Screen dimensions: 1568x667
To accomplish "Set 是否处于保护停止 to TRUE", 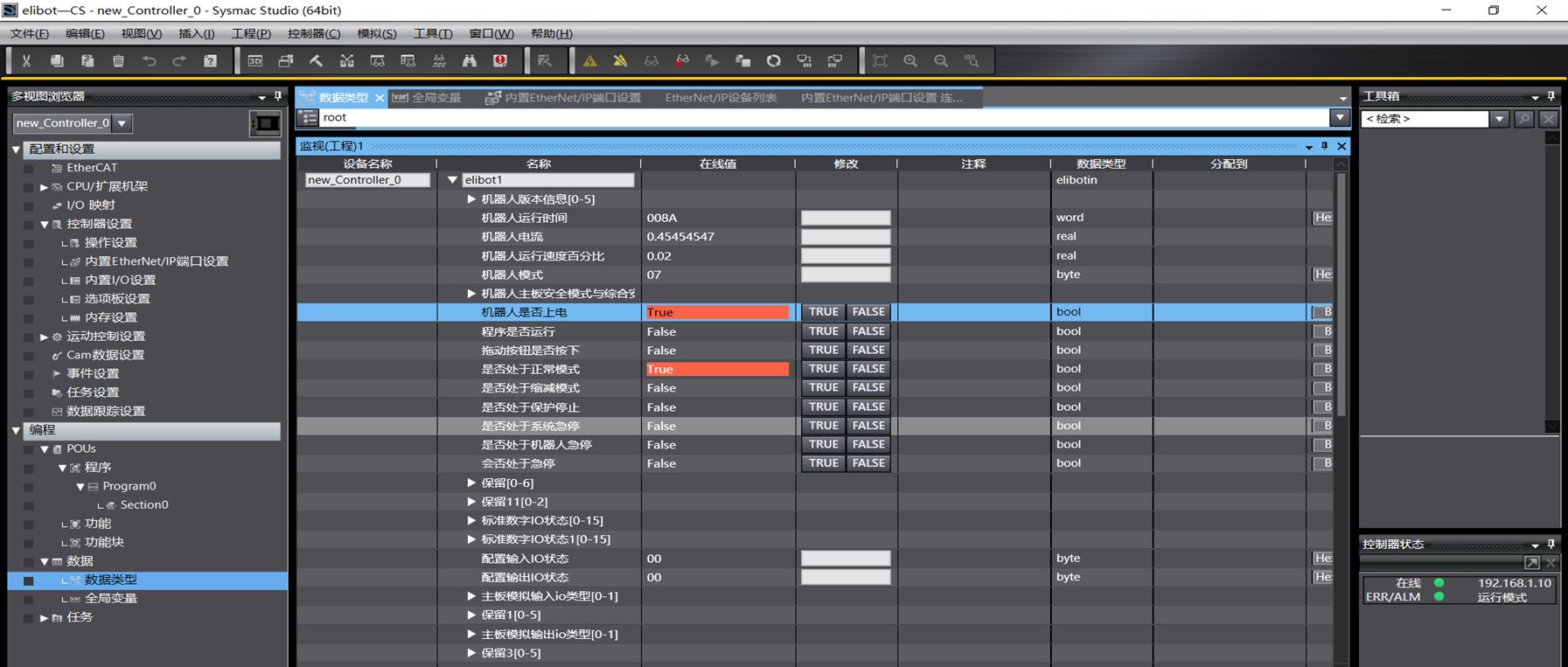I will coord(823,406).
